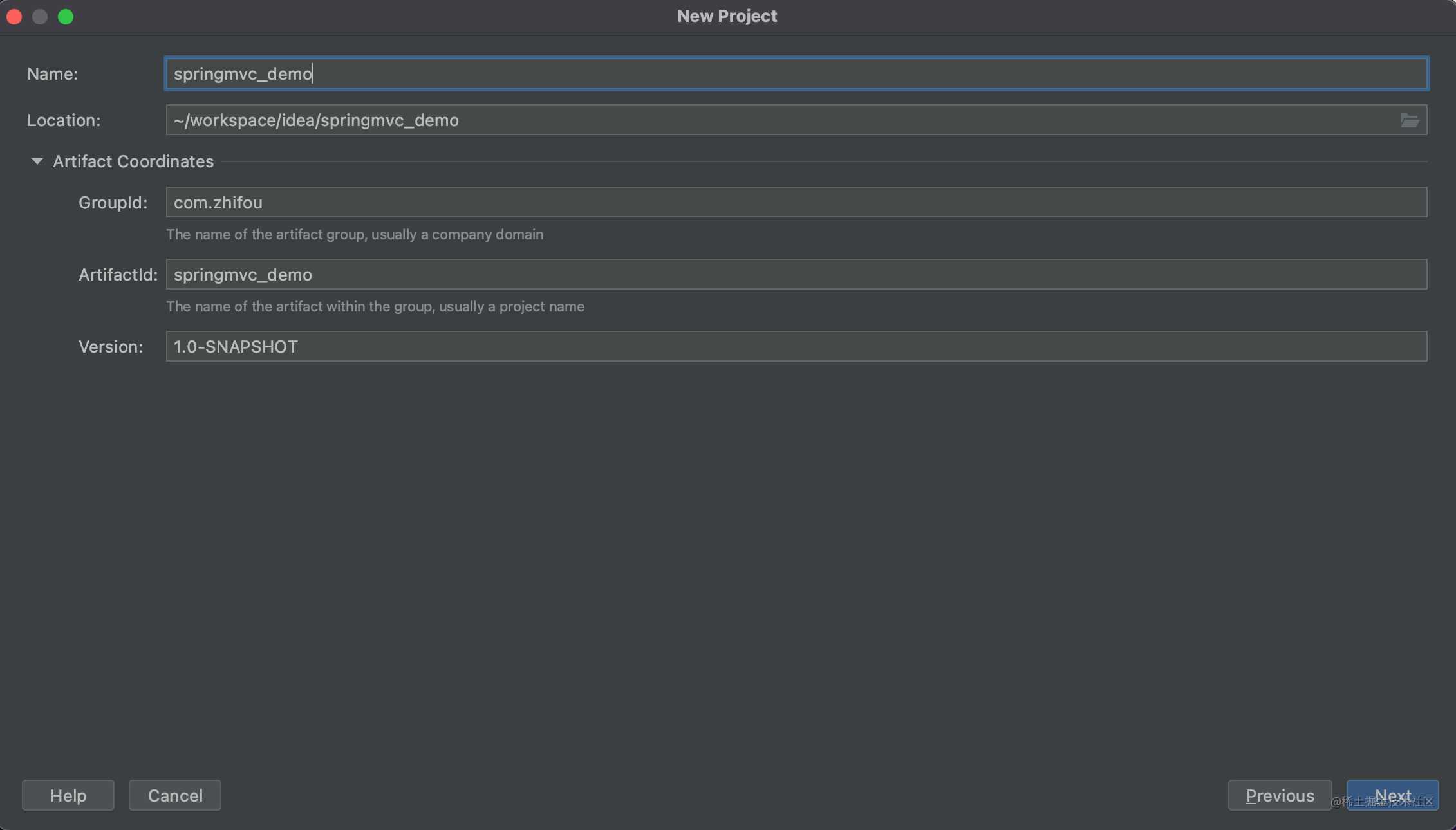Screen dimensions: 1456x830
Task: Collapse the Artifact Coordinates disclosure triangle
Action: [x=37, y=161]
